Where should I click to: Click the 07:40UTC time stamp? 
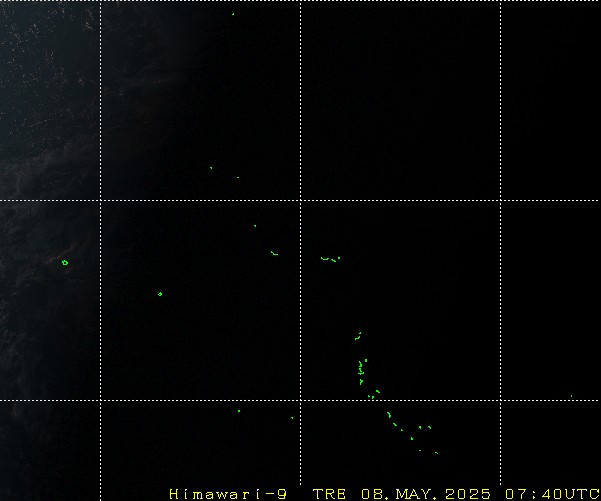click(552, 494)
